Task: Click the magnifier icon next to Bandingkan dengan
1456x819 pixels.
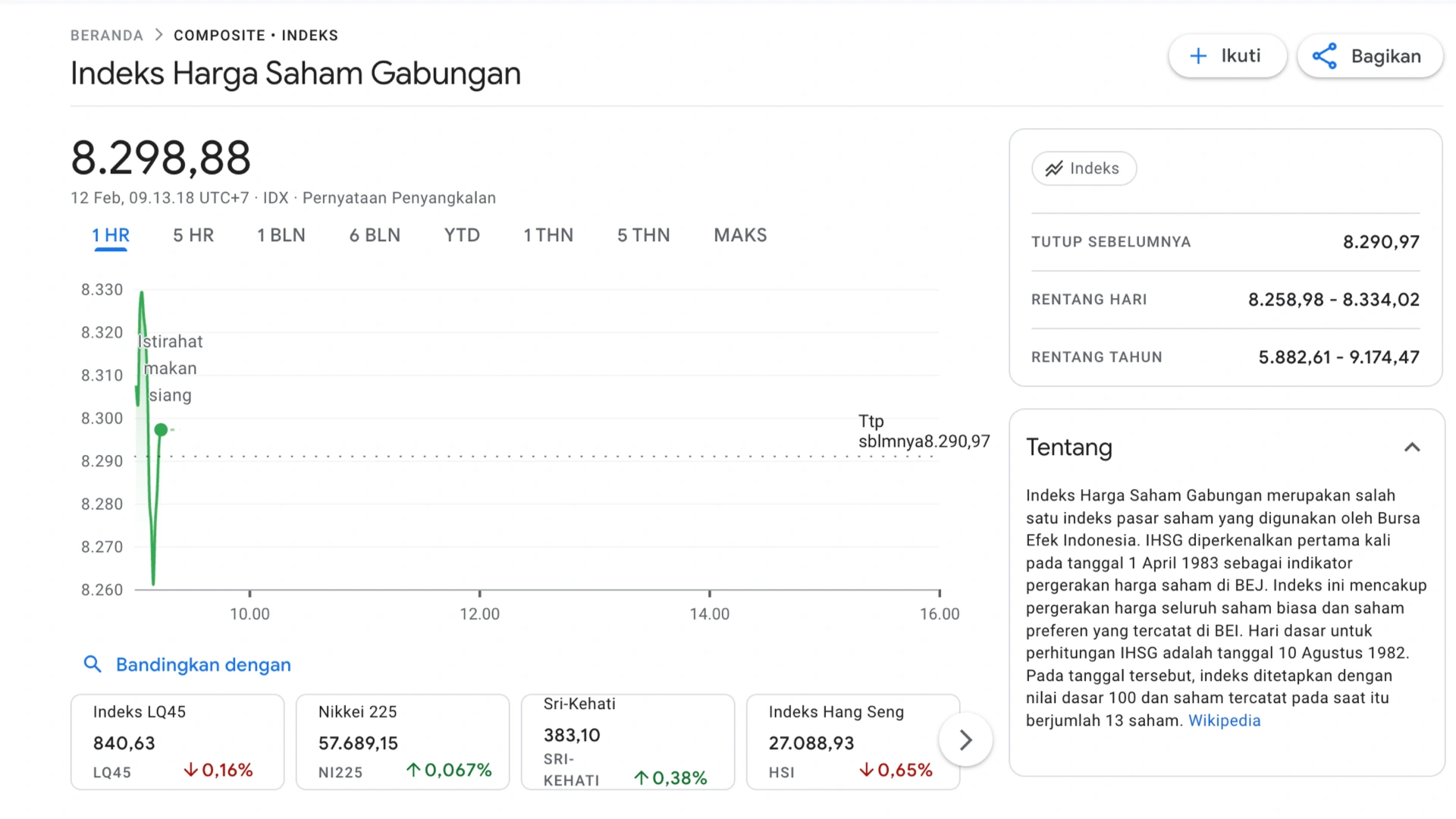Action: coord(93,664)
